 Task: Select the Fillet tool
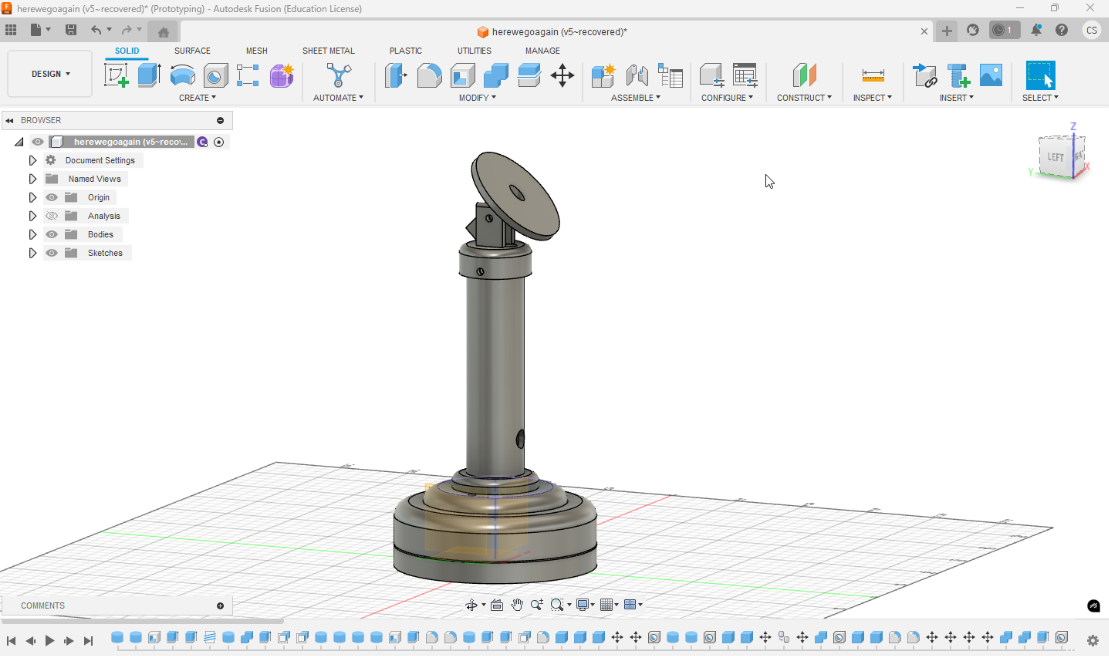pos(429,75)
